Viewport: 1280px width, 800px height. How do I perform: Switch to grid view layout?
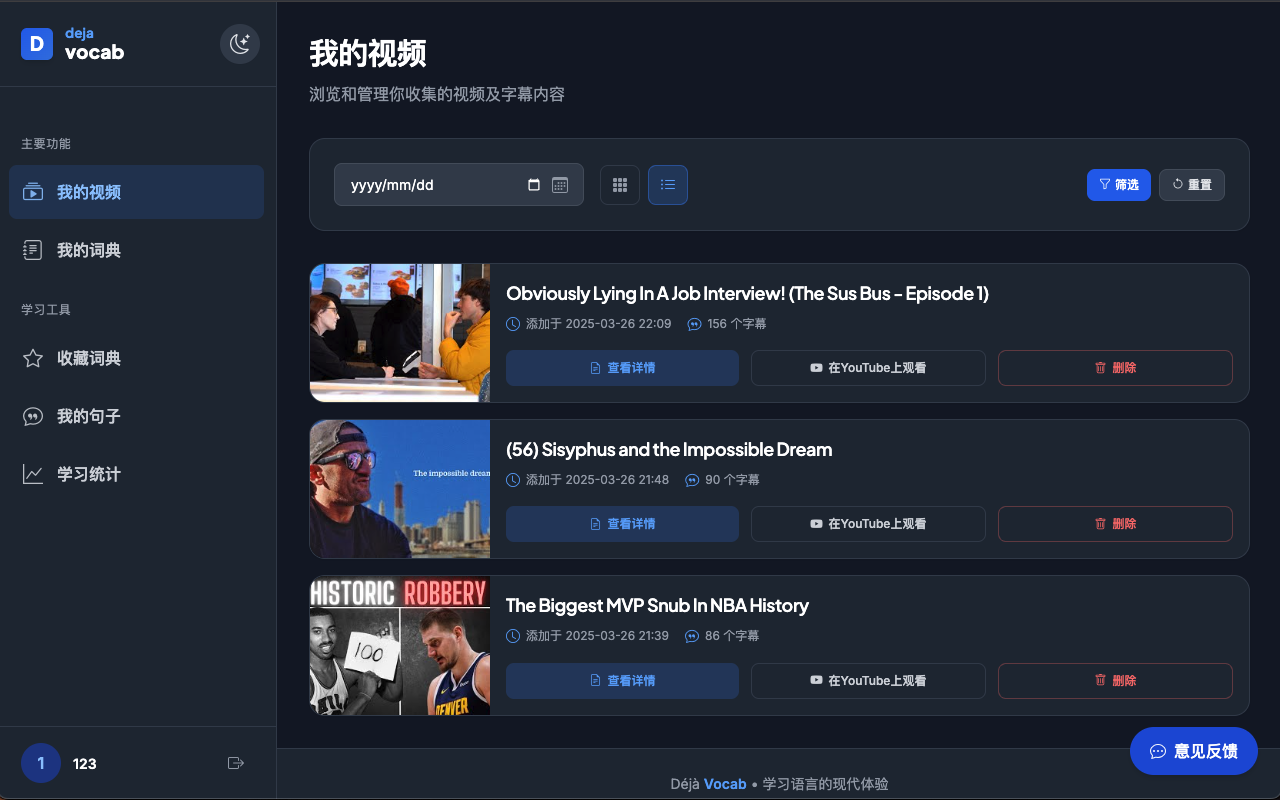620,185
